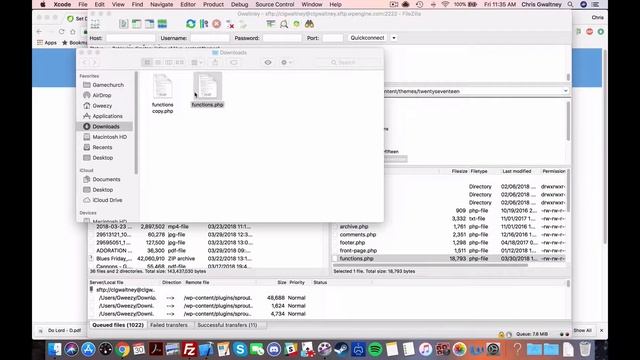Screen dimensions: 640x360
Task: Open Finder item arrangement dropdown
Action: coord(197,62)
